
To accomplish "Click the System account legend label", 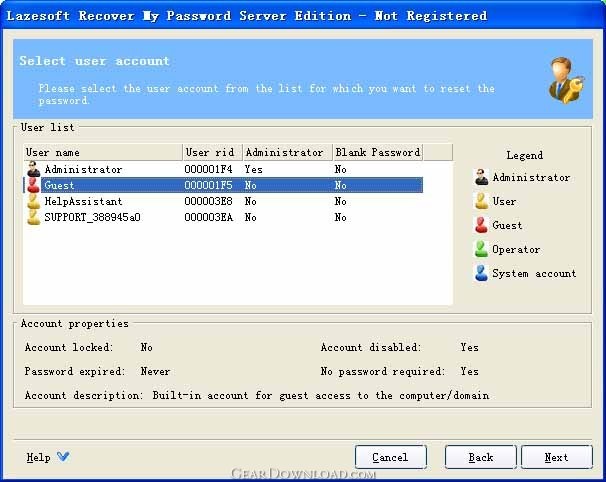I will pyautogui.click(x=534, y=273).
